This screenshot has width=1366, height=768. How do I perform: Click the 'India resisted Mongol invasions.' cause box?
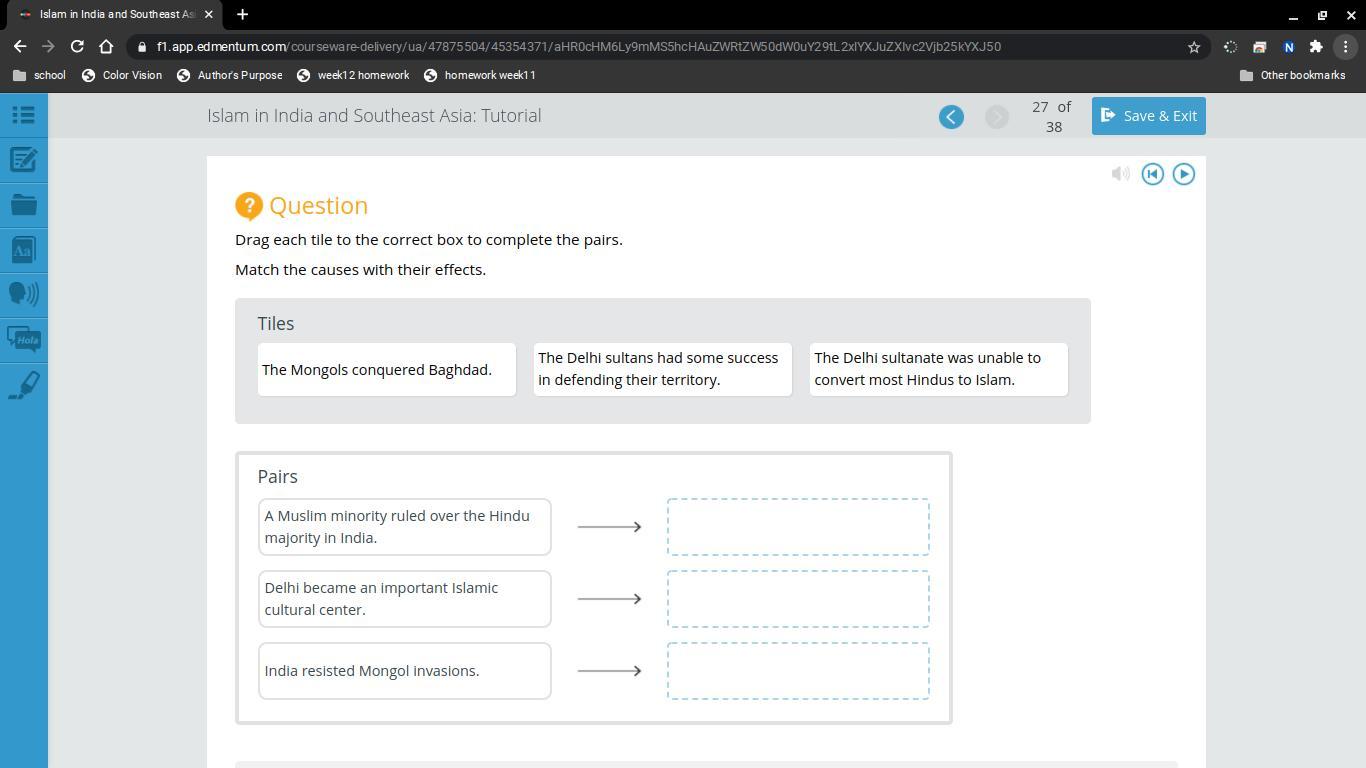click(x=405, y=671)
